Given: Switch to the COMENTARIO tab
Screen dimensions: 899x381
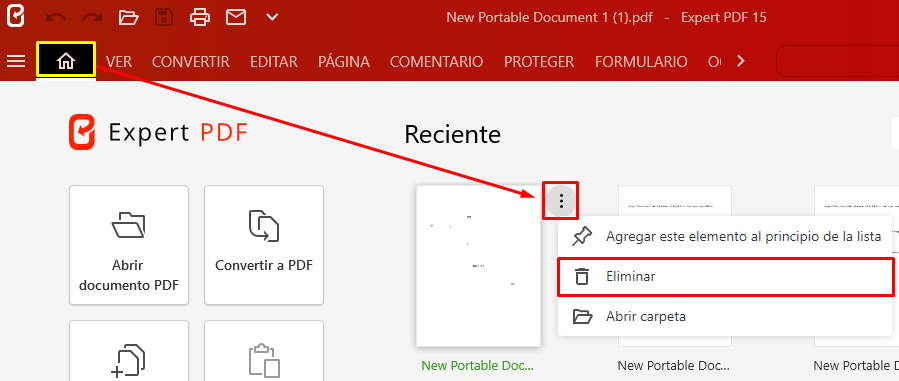Looking at the screenshot, I should (x=436, y=61).
